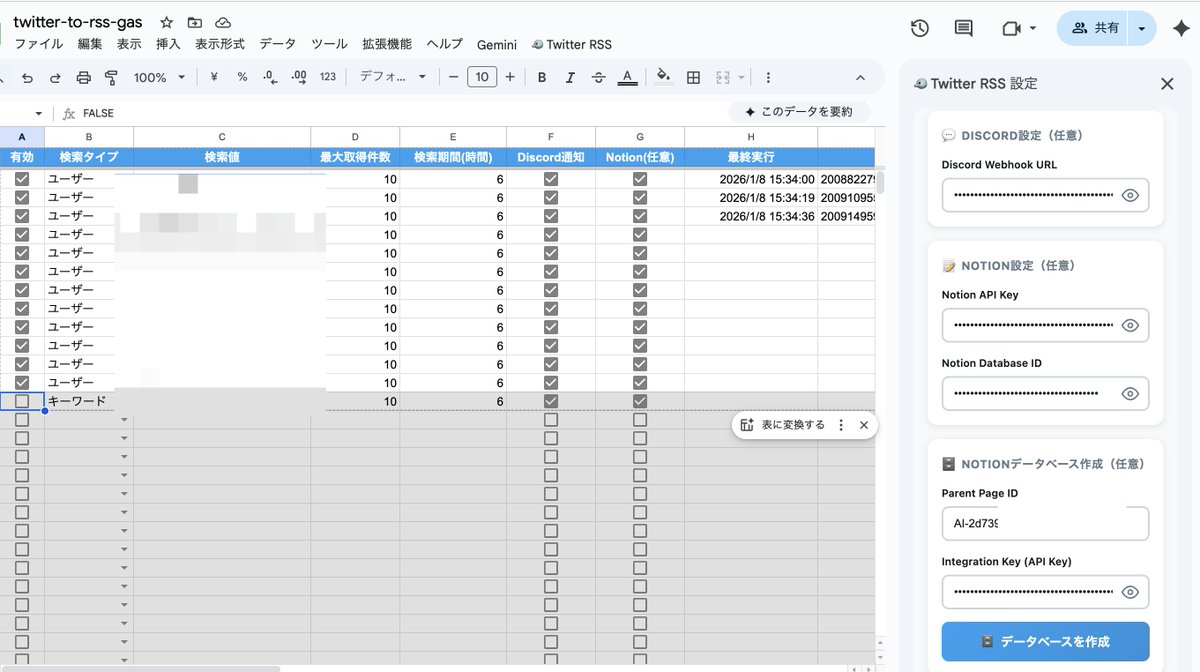This screenshot has width=1200, height=672.
Task: Open the borders tool
Action: coord(694,77)
